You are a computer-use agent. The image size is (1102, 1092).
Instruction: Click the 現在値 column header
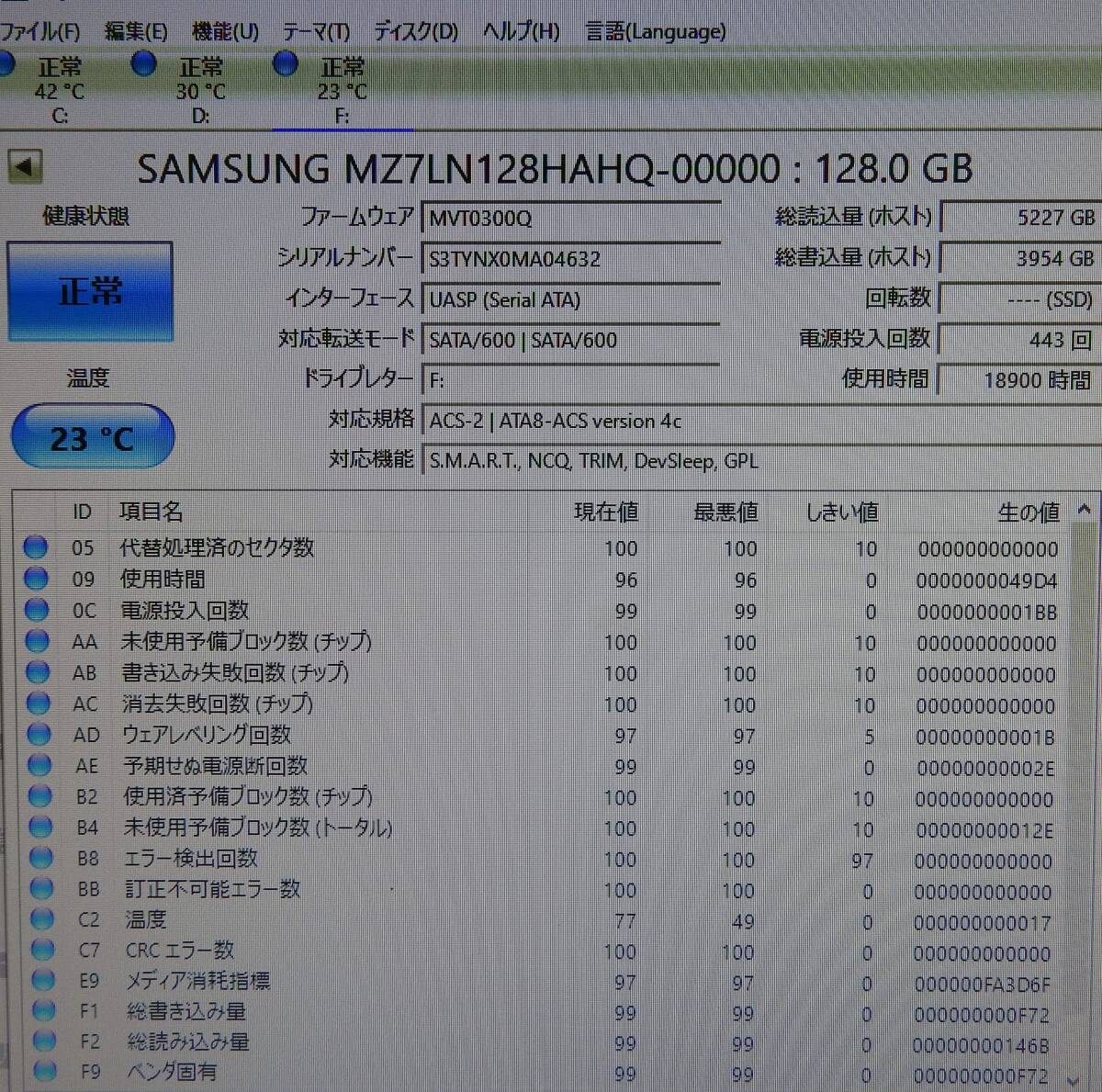coord(606,512)
